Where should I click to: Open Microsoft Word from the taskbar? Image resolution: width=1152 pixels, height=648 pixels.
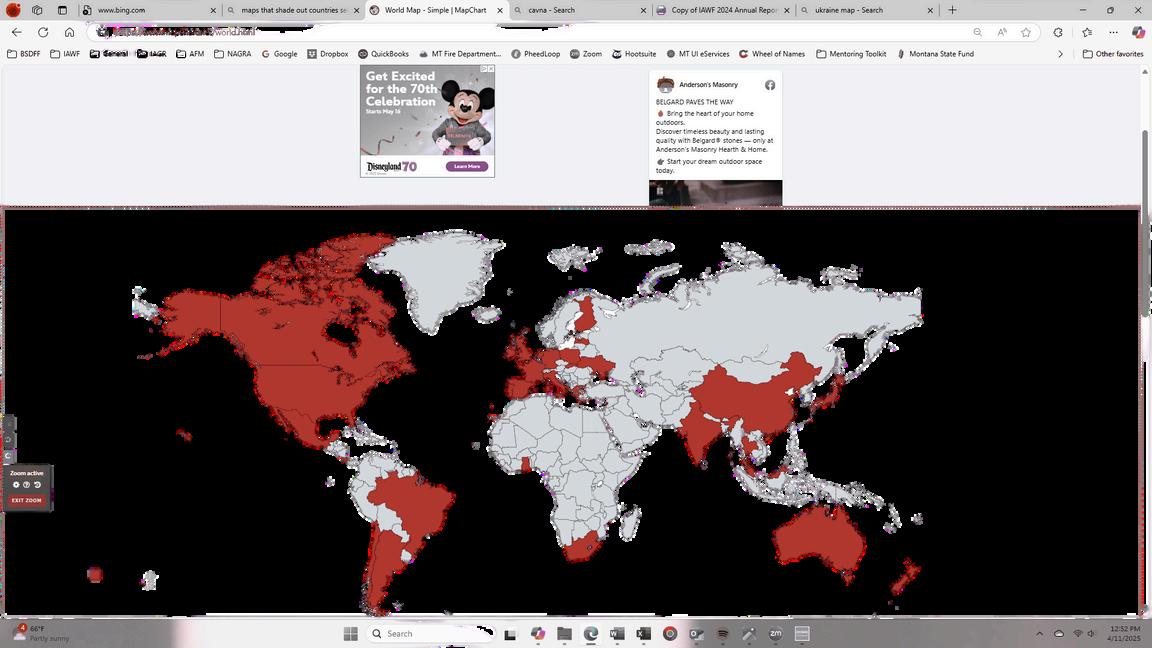[x=617, y=633]
